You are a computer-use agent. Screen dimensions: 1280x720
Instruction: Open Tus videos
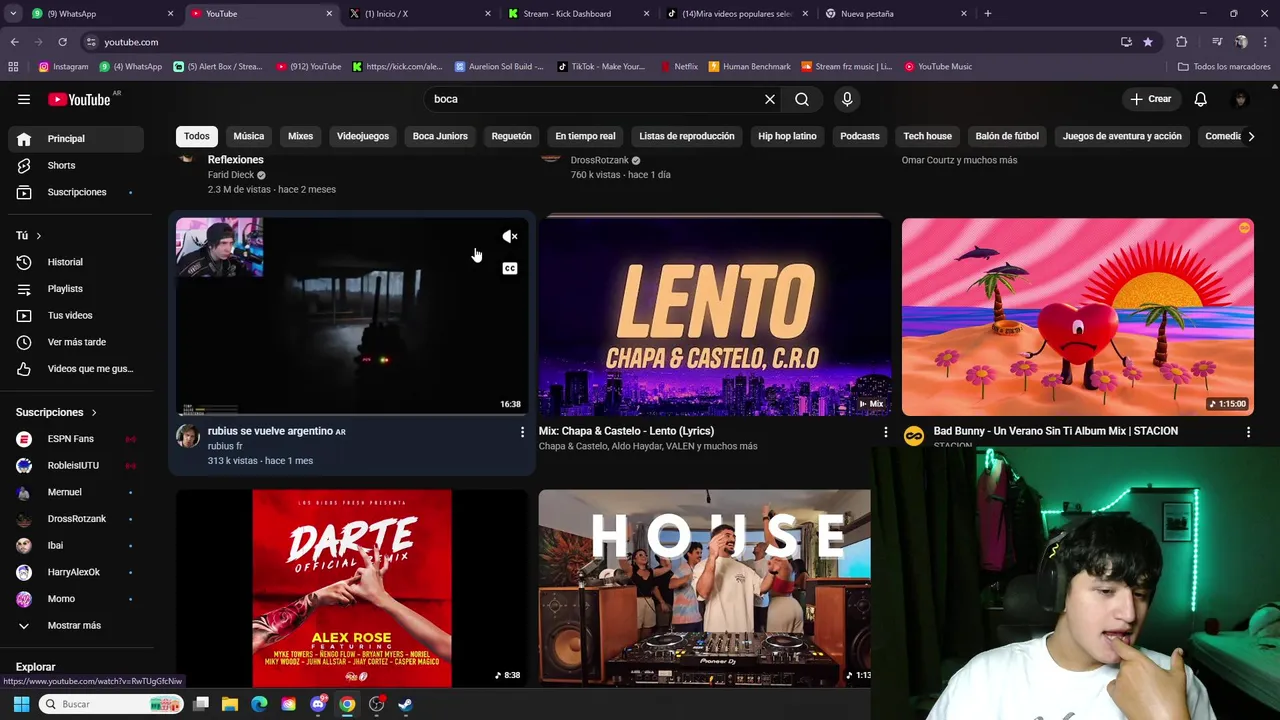(76, 315)
